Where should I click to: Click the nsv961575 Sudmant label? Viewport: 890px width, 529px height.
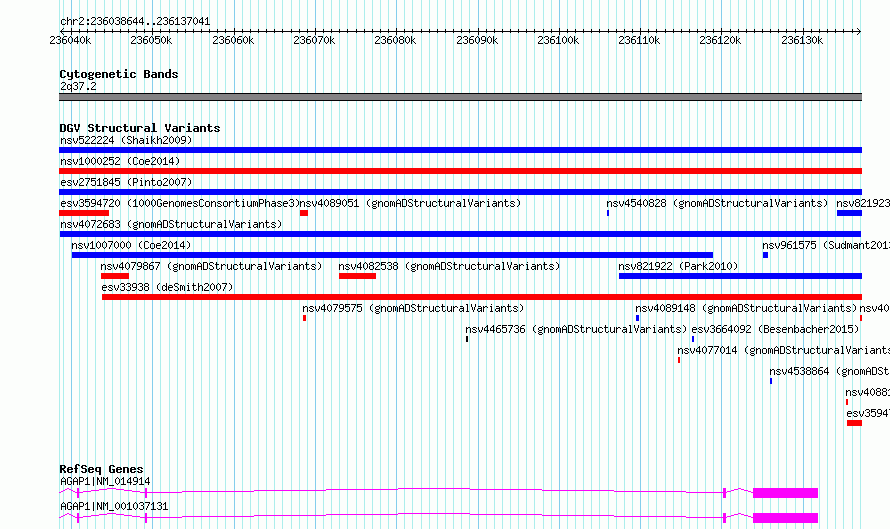(826, 245)
